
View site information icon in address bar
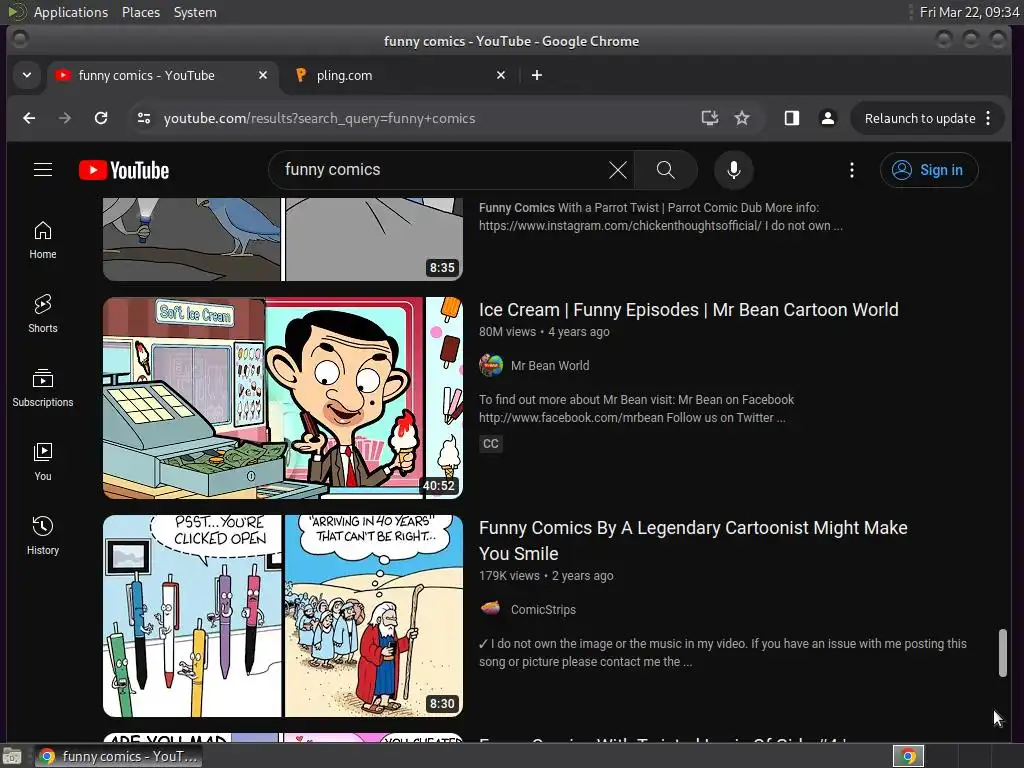click(x=144, y=118)
